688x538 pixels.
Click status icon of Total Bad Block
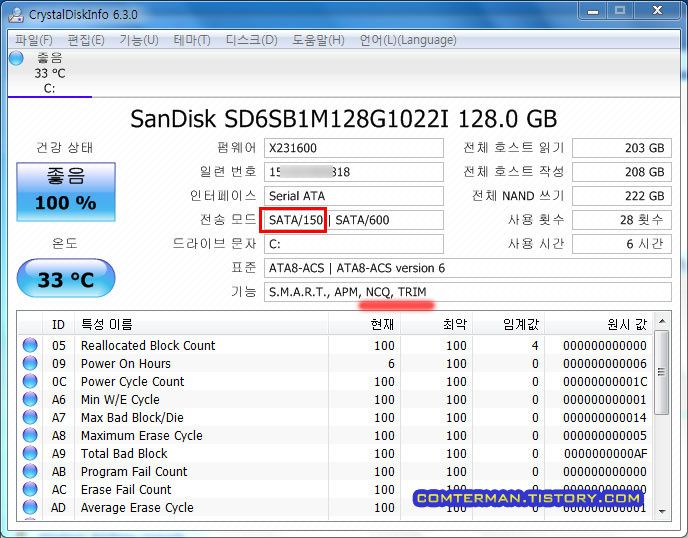tap(30, 453)
